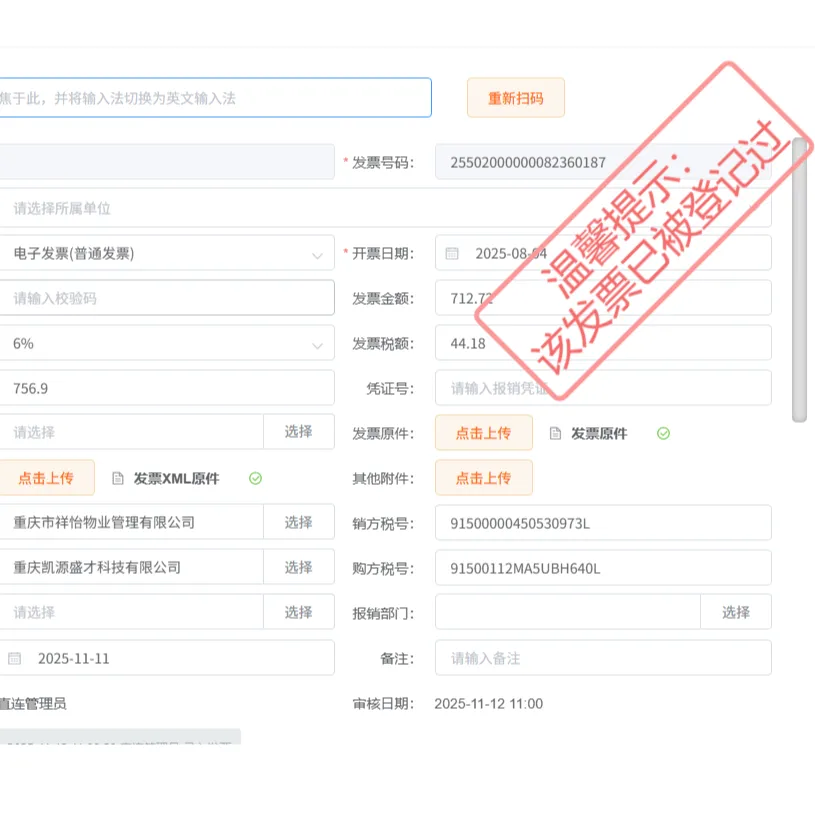Click the 重新扫码 rescan button
Image resolution: width=815 pixels, height=815 pixels.
coord(515,97)
